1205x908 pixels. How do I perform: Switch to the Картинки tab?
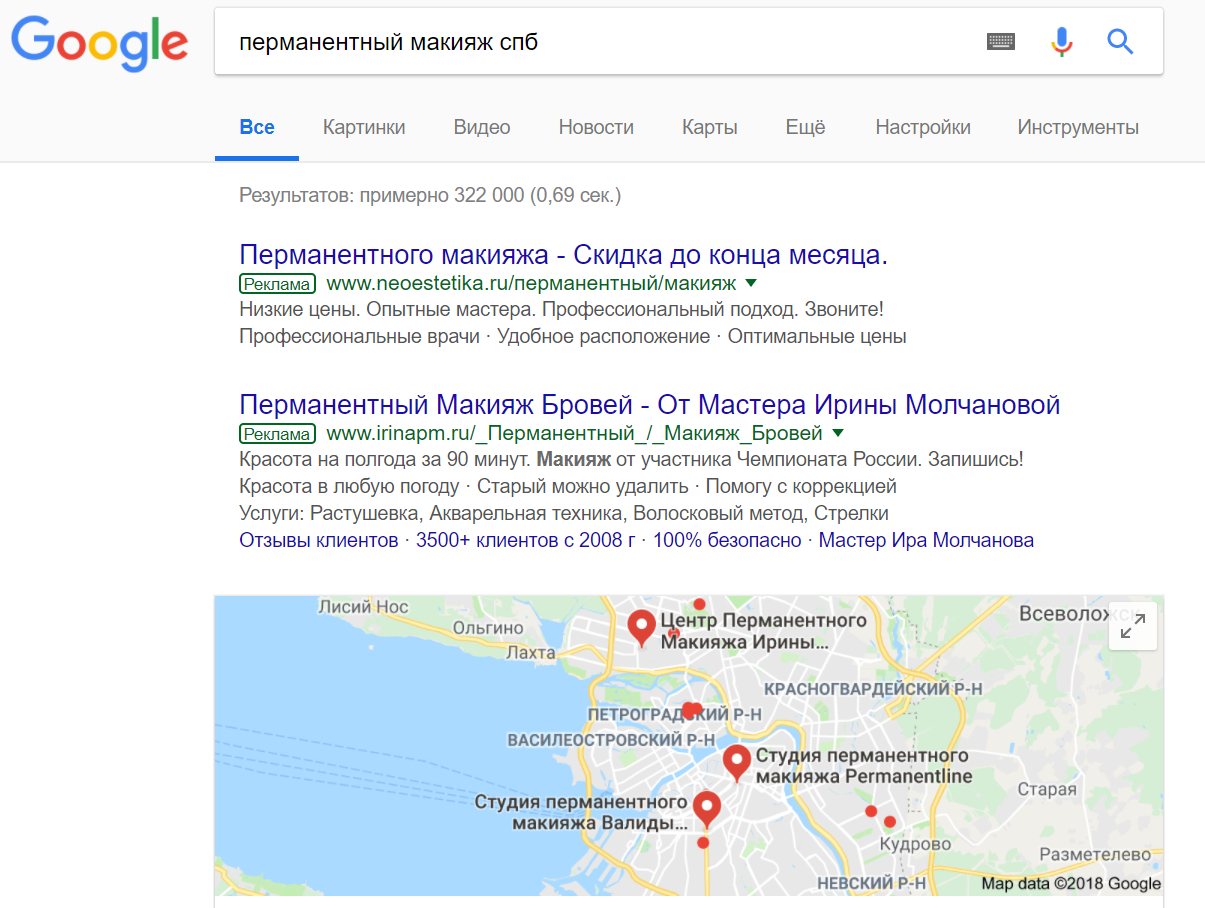click(x=364, y=127)
